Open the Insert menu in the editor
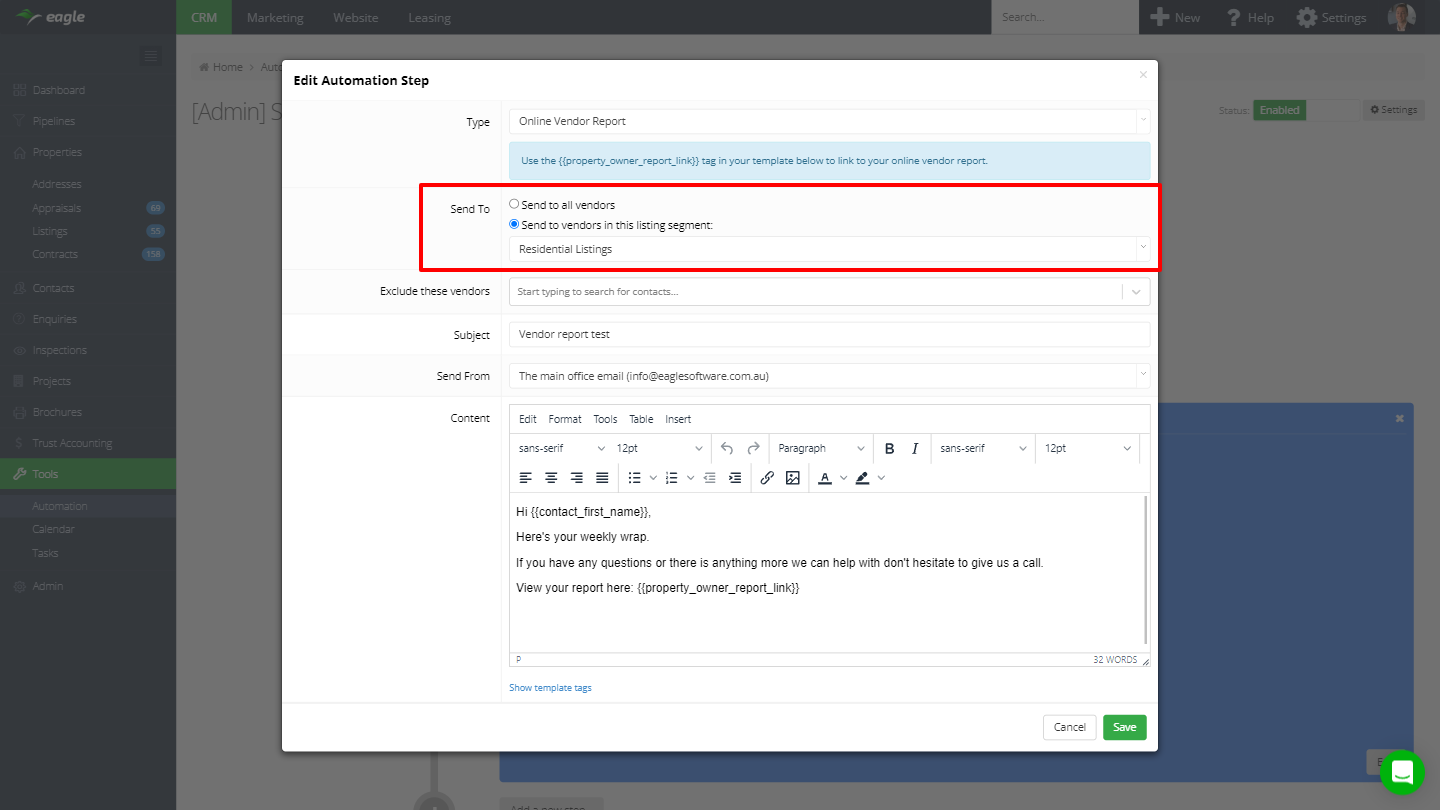The height and width of the screenshot is (810, 1440). pos(678,419)
